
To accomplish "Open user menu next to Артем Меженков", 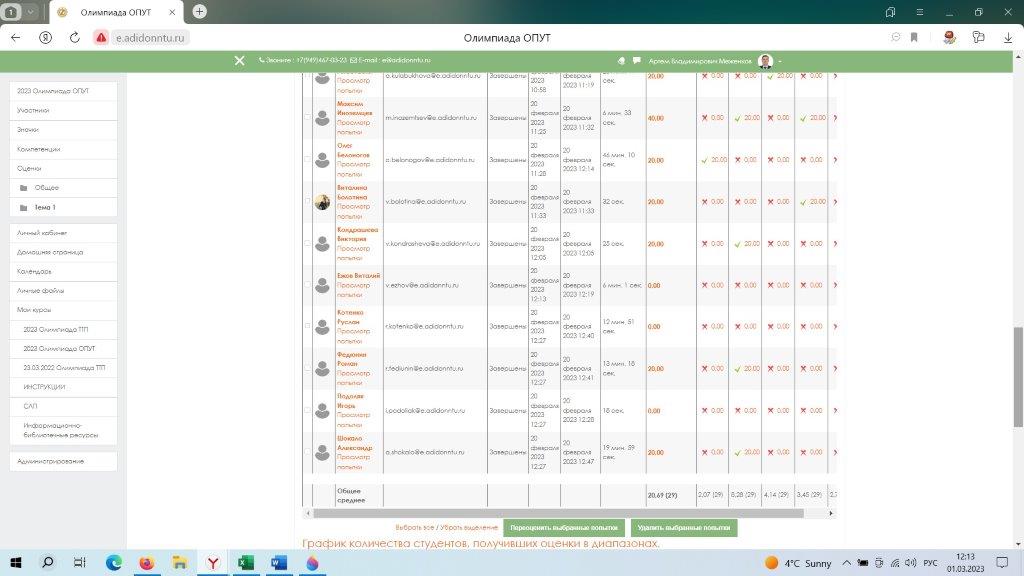I will point(780,60).
